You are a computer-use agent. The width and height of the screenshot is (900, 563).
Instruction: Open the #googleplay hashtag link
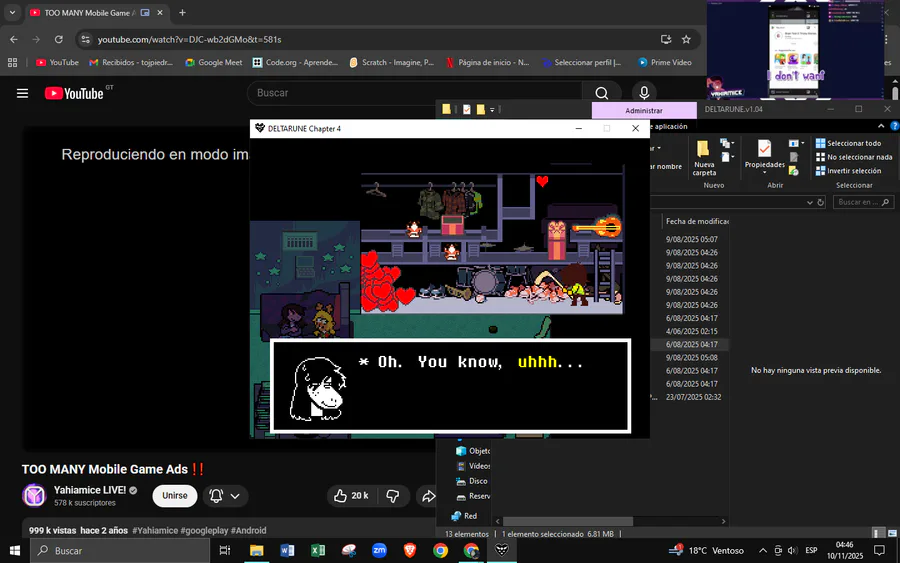pos(204,531)
